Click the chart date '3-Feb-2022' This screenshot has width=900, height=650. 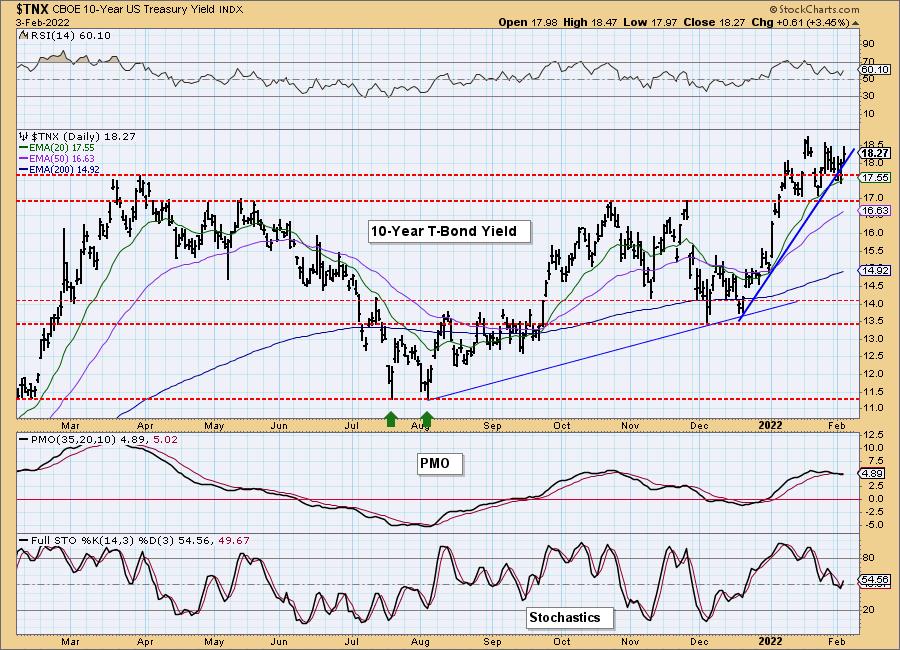click(42, 22)
